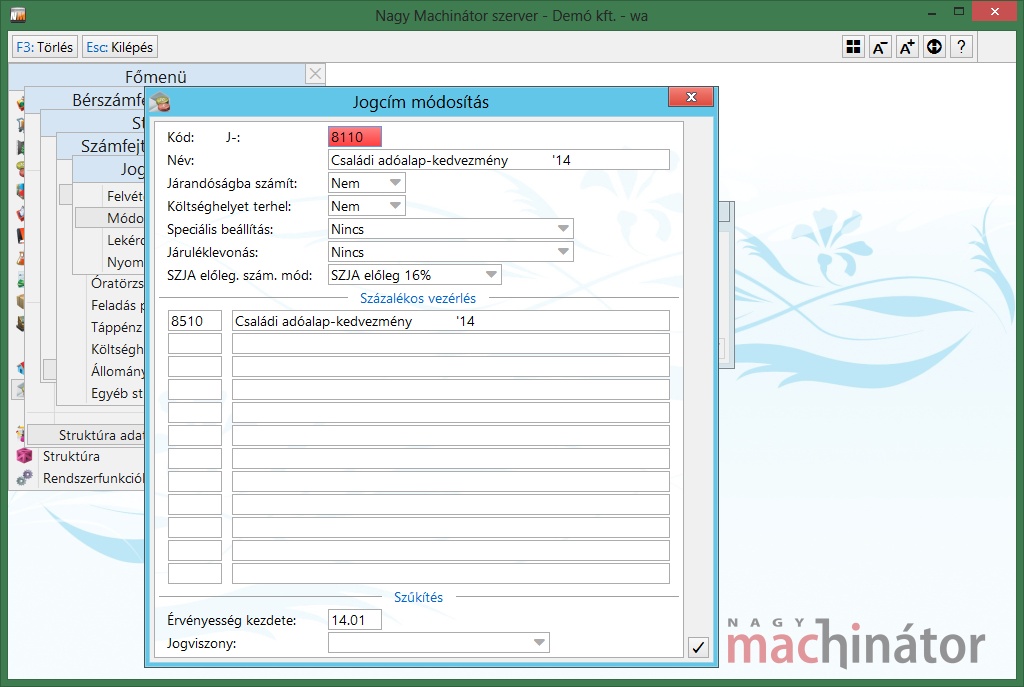Click the Jogcím módosítás dialog title icon

click(x=160, y=102)
